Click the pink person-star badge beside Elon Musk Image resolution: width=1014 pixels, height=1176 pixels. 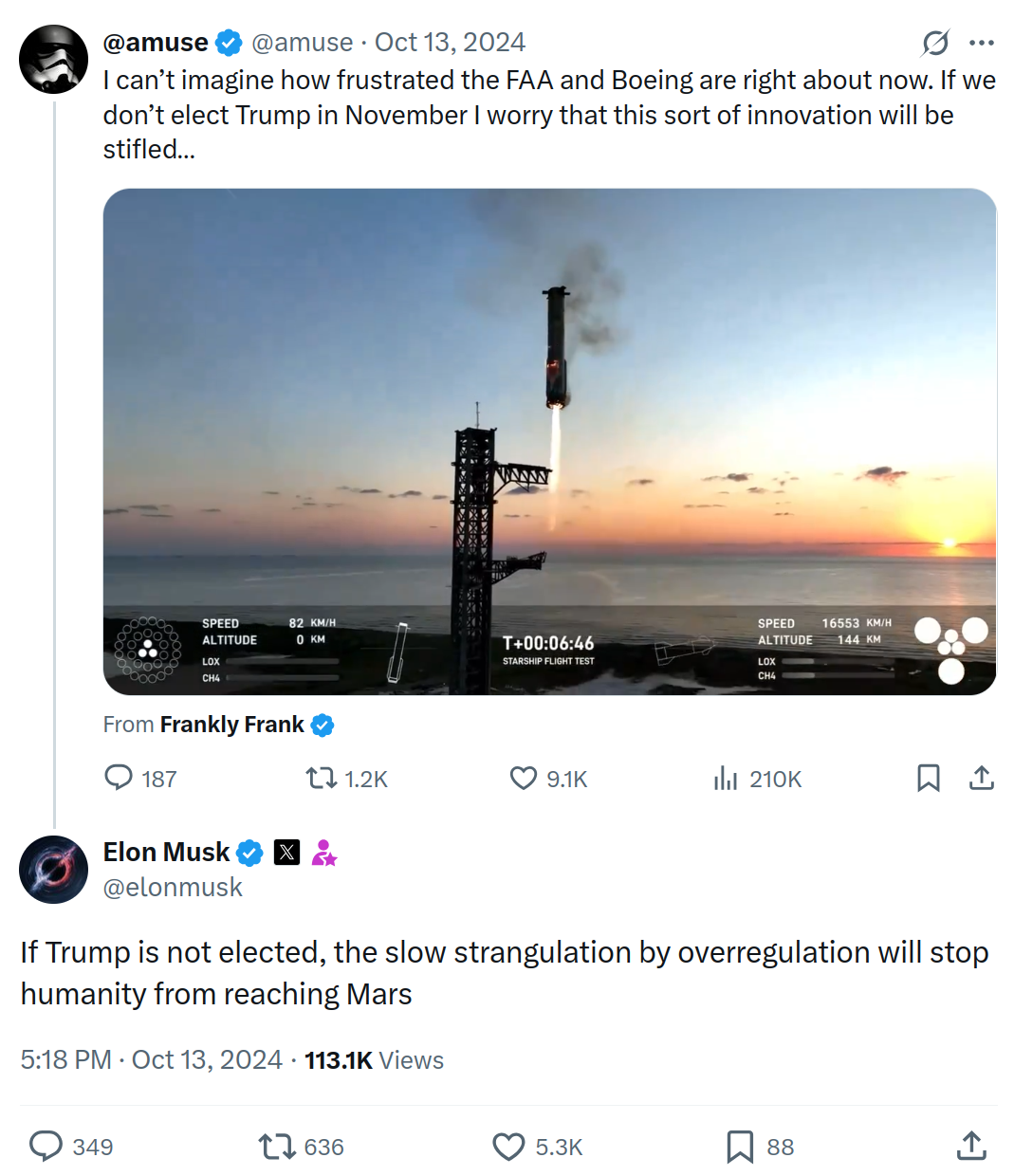(x=324, y=853)
